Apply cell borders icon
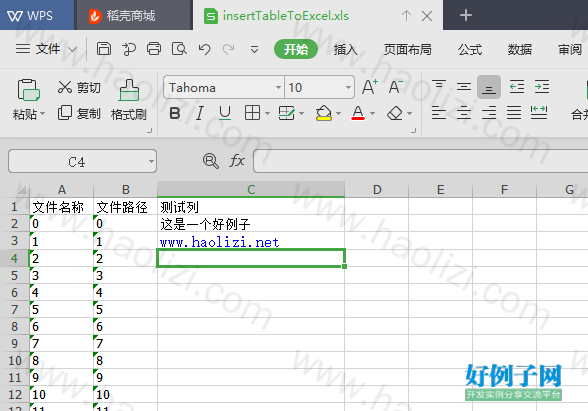The height and width of the screenshot is (411, 588). (x=252, y=112)
